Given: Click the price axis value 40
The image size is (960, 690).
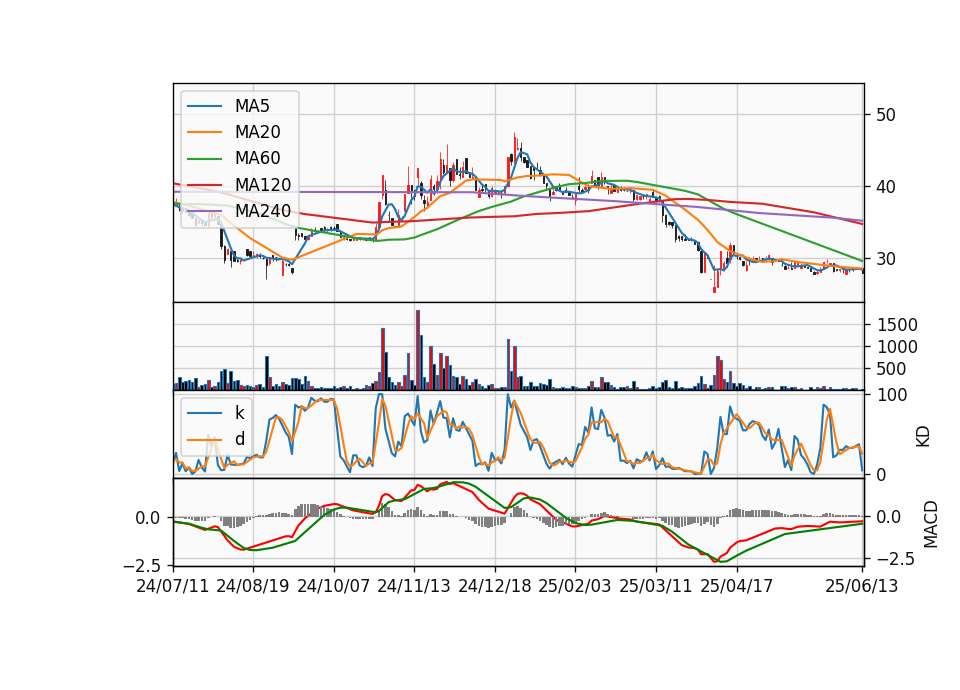Looking at the screenshot, I should (885, 187).
